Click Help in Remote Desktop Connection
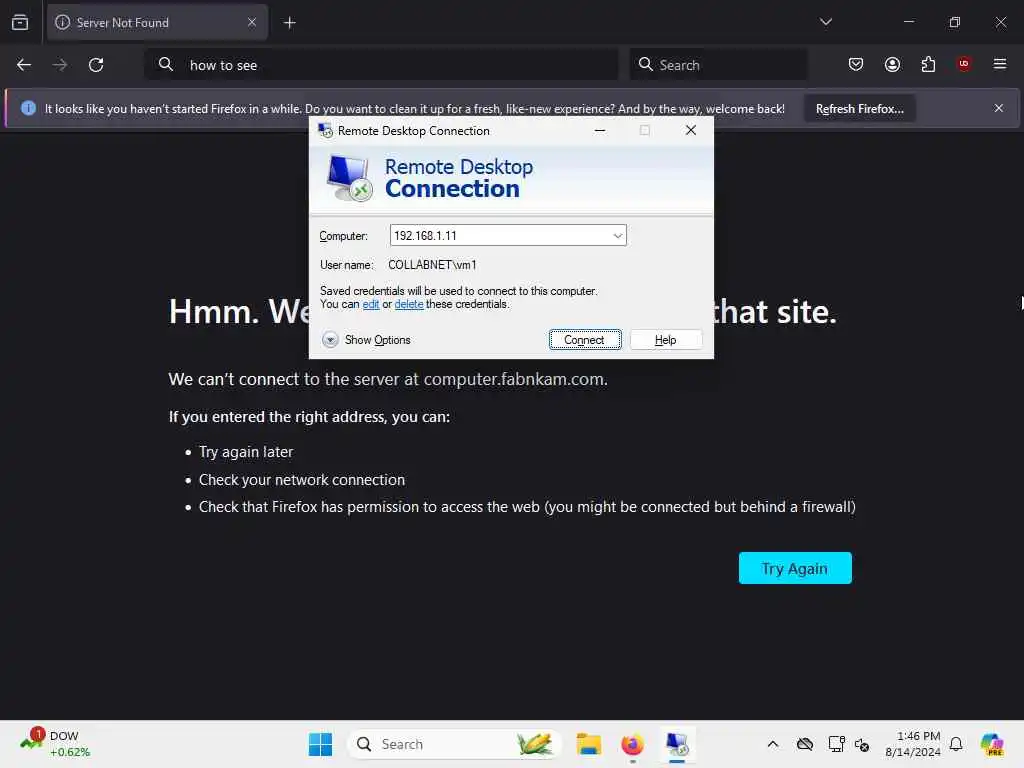Image resolution: width=1024 pixels, height=768 pixels. (665, 340)
